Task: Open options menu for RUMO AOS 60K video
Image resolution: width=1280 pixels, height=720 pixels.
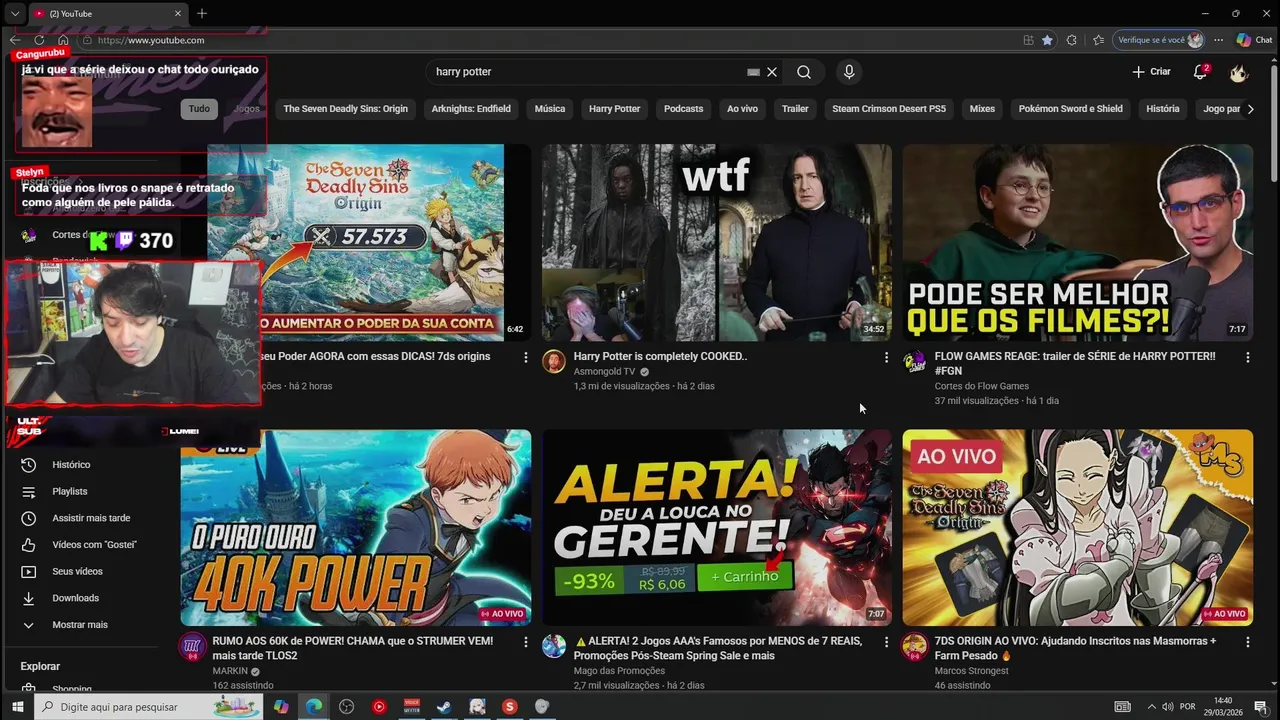Action: point(525,641)
